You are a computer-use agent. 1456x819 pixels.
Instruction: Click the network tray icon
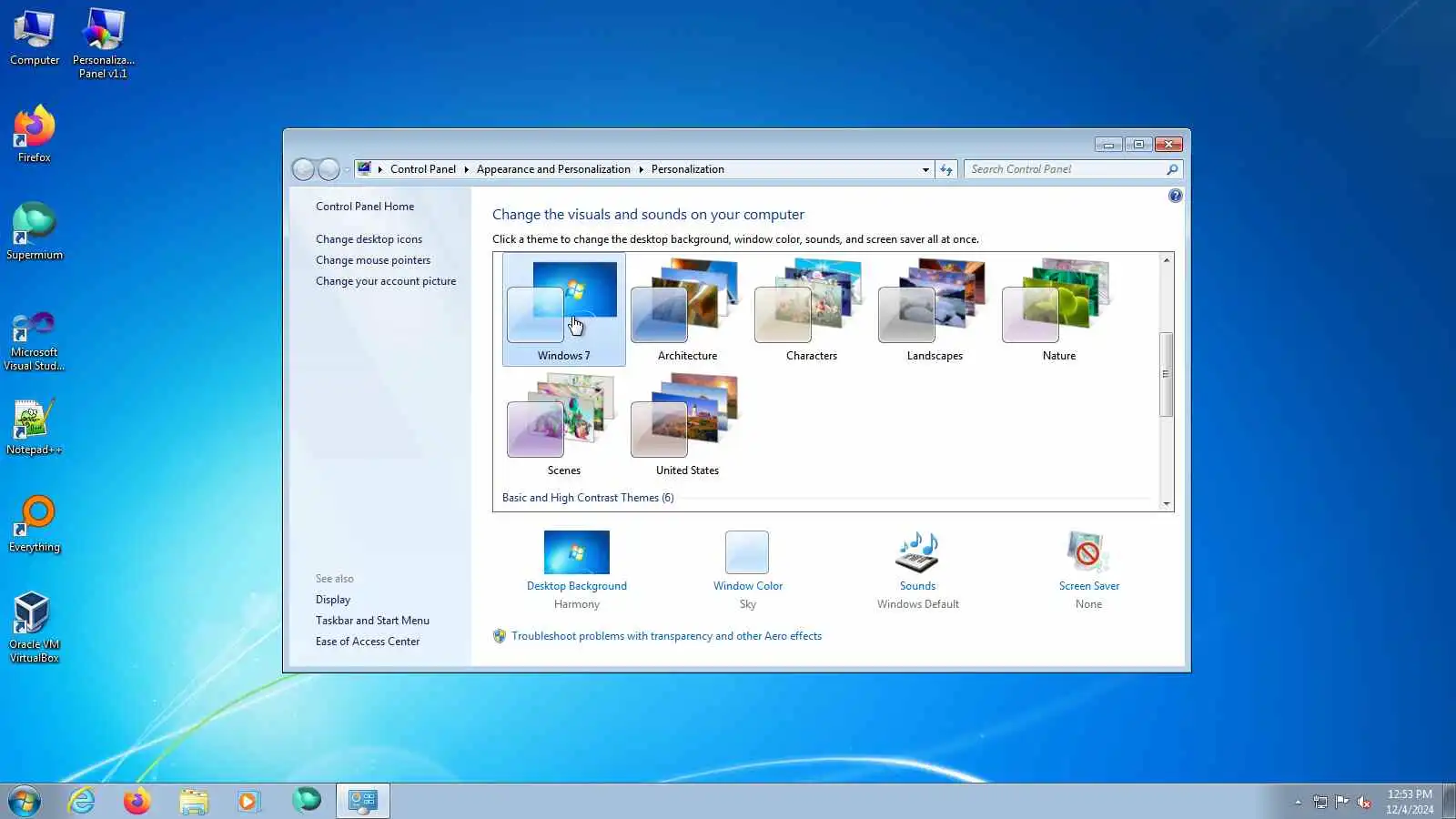(x=1320, y=802)
